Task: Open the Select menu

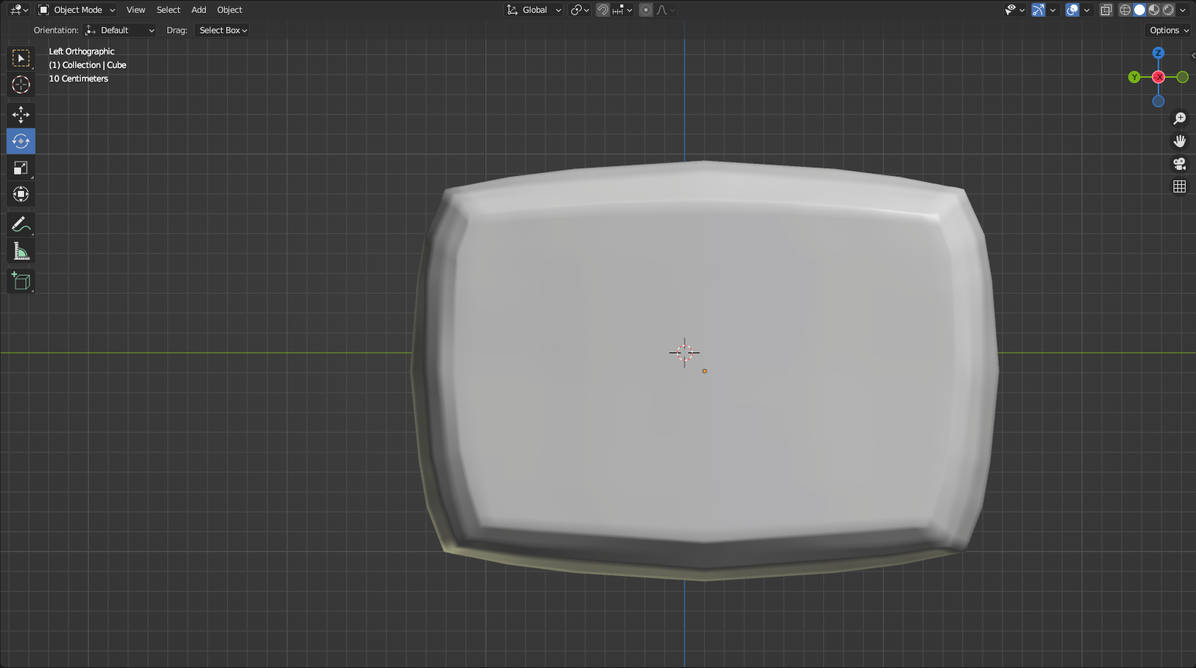Action: (168, 10)
